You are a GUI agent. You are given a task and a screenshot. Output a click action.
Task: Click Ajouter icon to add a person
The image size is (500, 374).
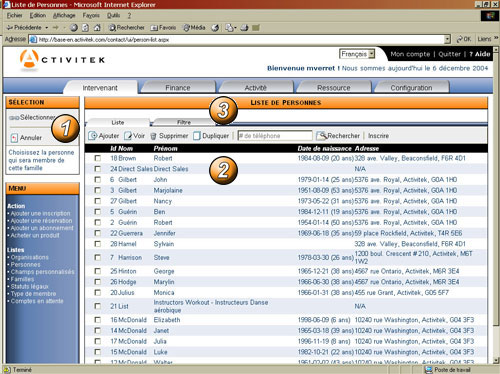pyautogui.click(x=92, y=136)
